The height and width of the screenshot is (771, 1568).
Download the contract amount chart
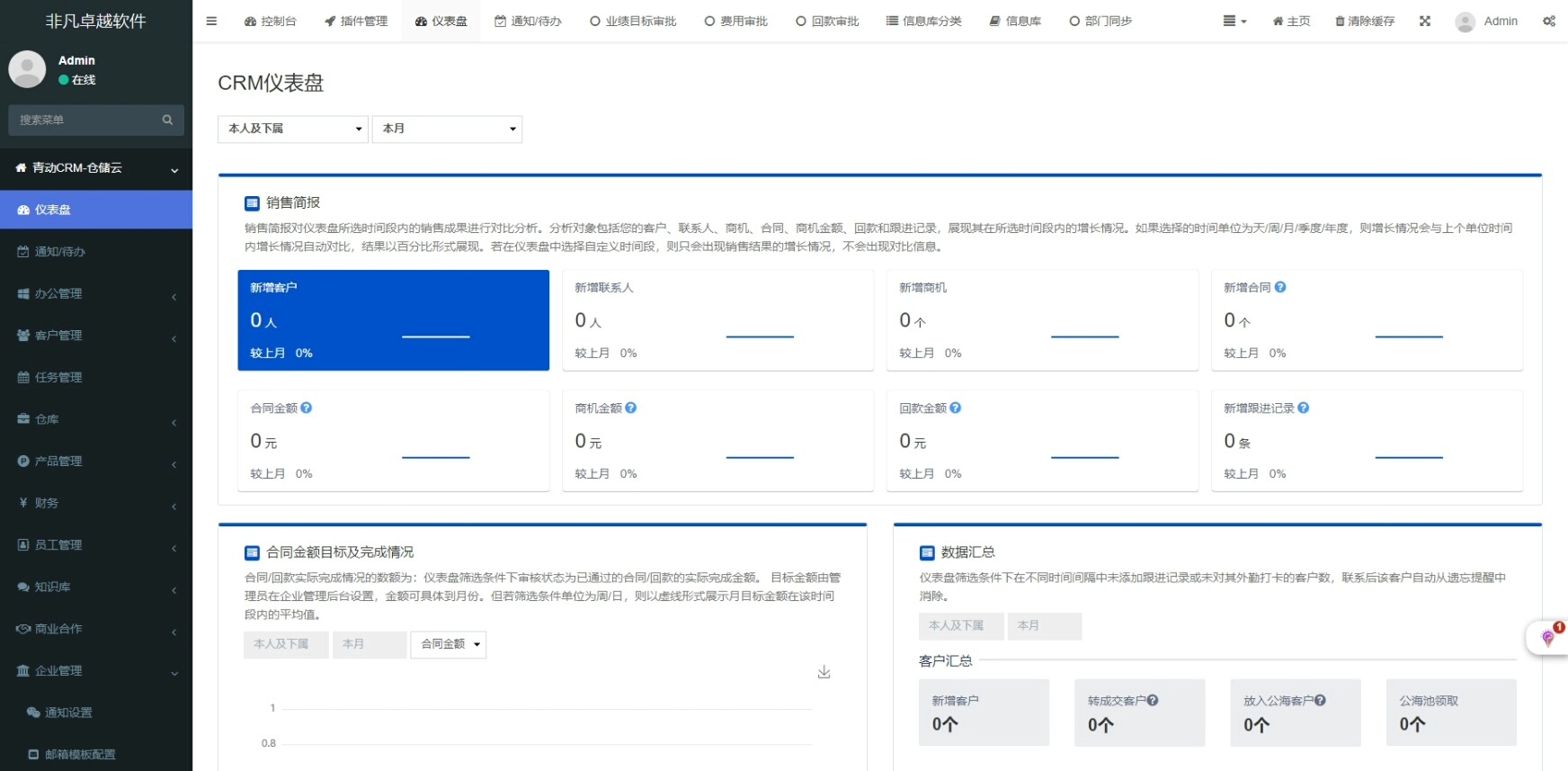824,672
